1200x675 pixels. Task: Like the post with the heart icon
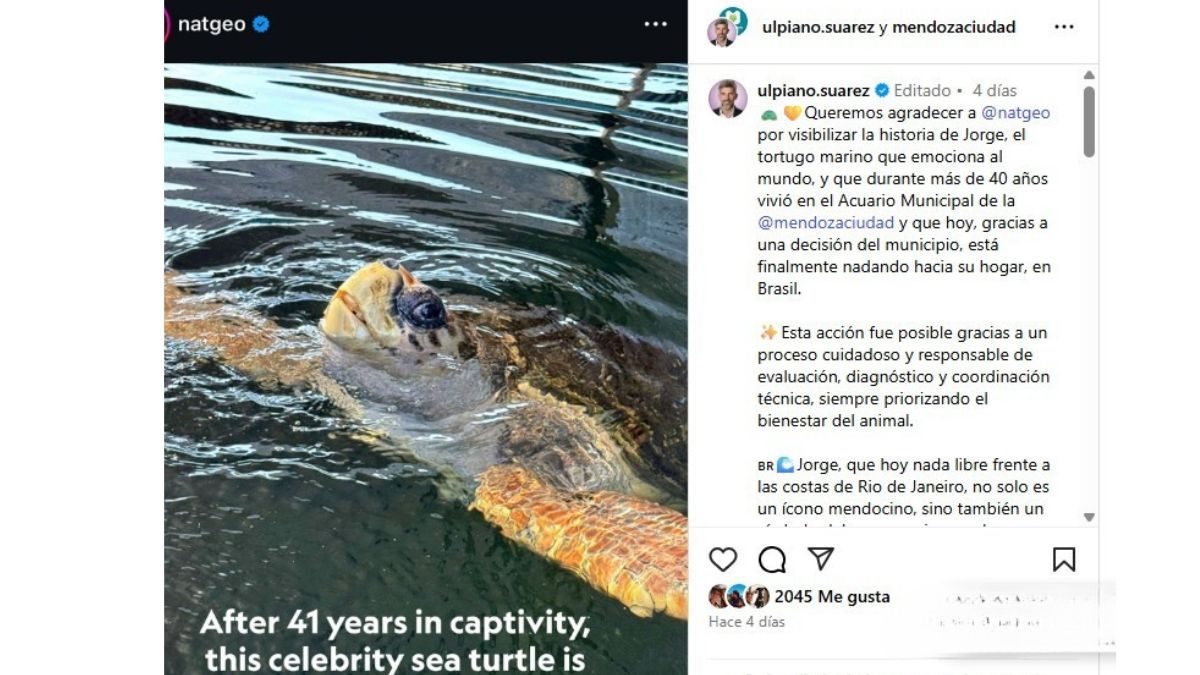click(723, 560)
